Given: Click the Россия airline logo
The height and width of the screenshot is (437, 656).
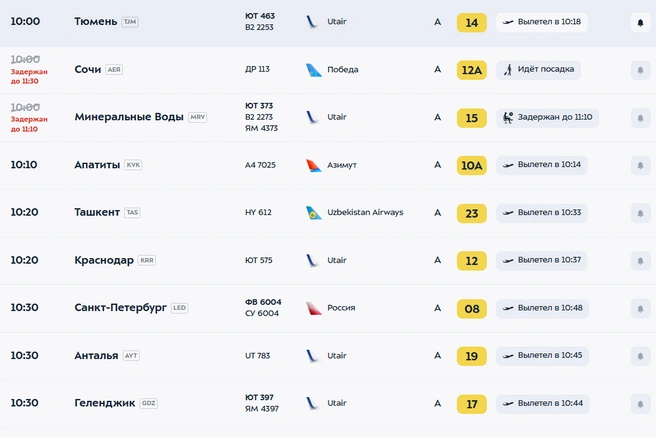Looking at the screenshot, I should pos(313,308).
